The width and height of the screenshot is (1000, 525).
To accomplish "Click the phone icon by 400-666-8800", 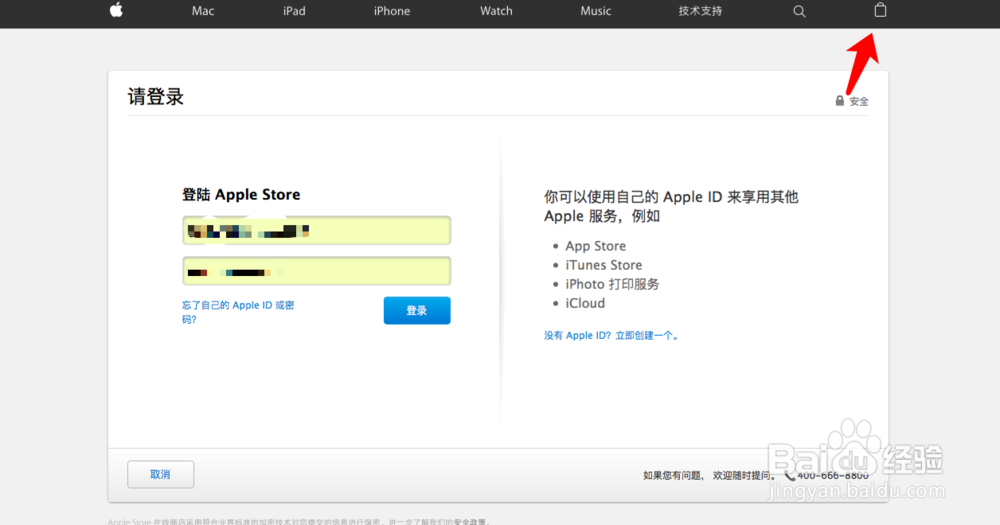I will (x=790, y=476).
